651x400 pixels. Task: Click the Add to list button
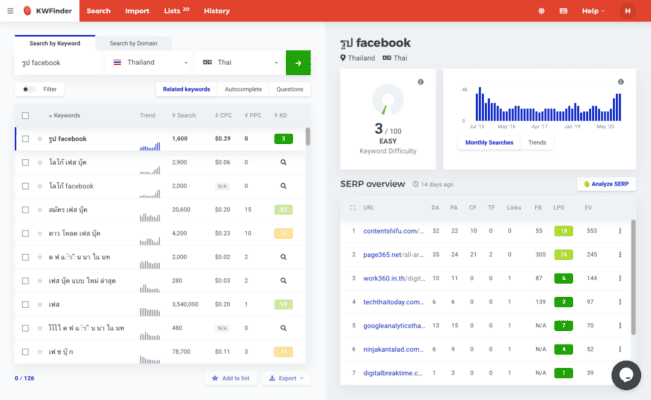coord(230,378)
